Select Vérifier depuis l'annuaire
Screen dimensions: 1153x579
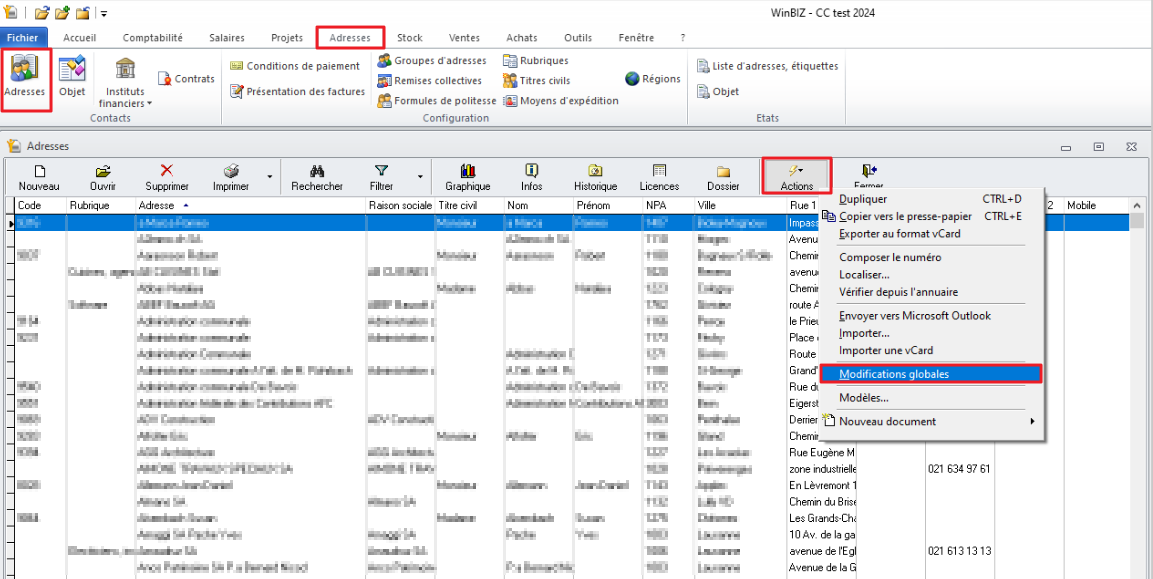pyautogui.click(x=932, y=292)
